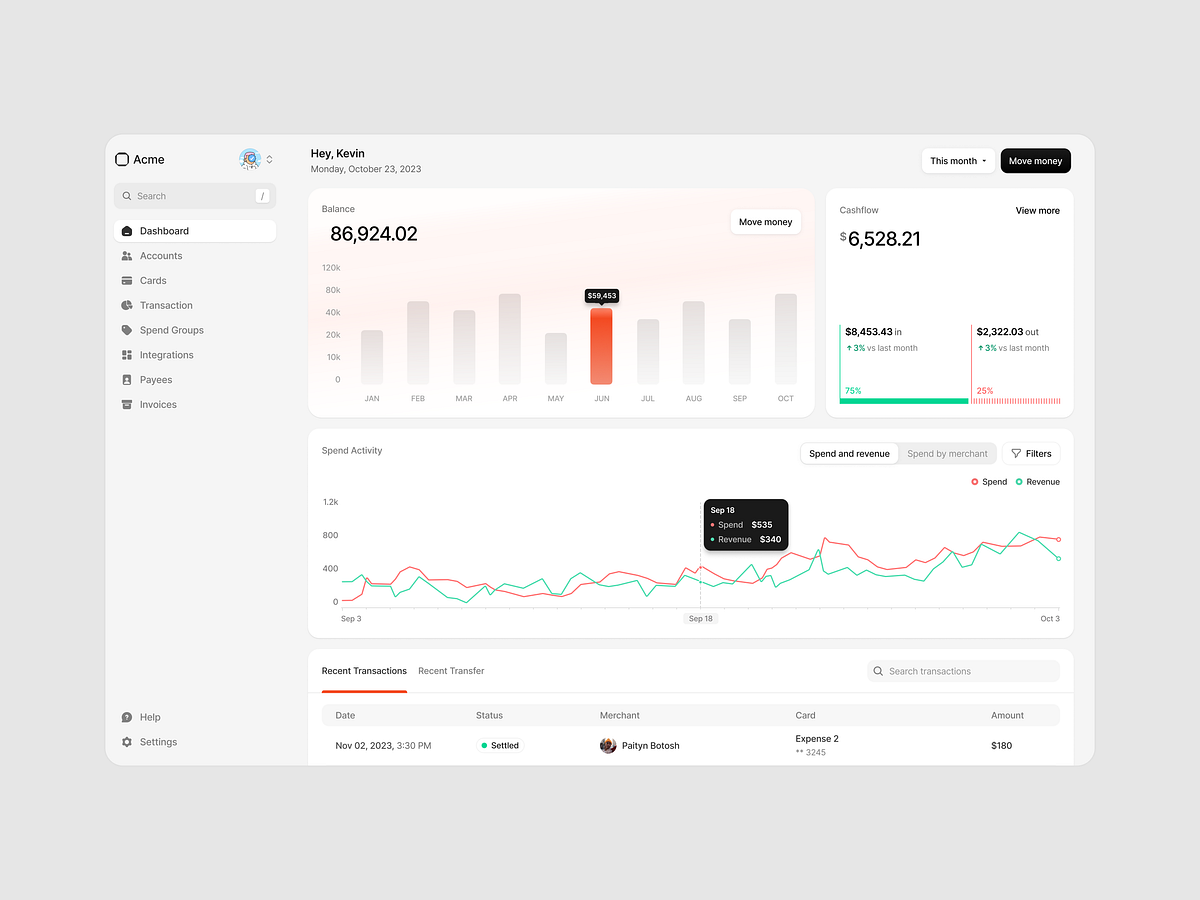Screen dimensions: 1200x900
Task: Click the Cards icon in the sidebar
Action: [x=128, y=281]
